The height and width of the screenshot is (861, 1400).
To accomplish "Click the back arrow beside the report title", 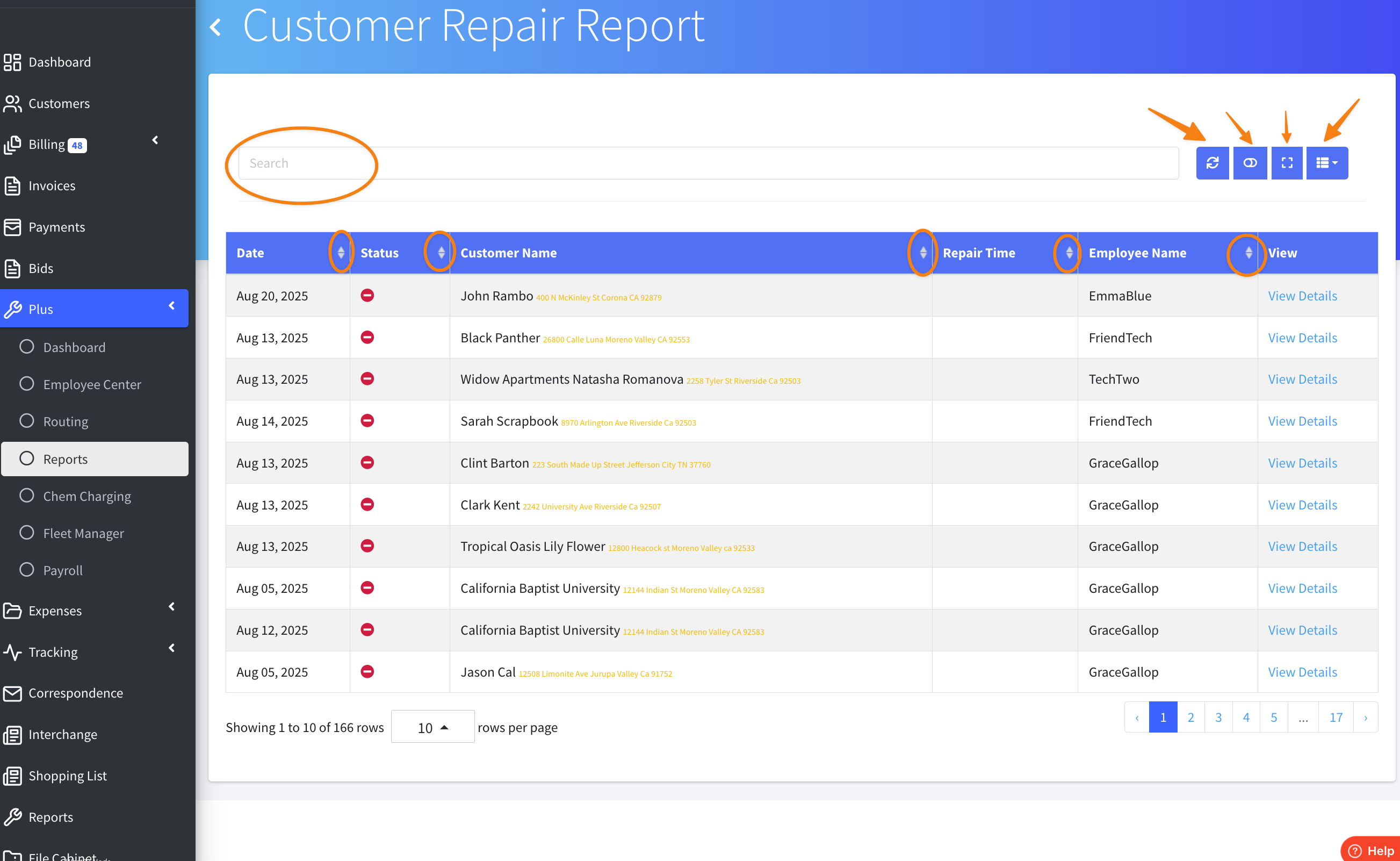I will click(x=215, y=27).
